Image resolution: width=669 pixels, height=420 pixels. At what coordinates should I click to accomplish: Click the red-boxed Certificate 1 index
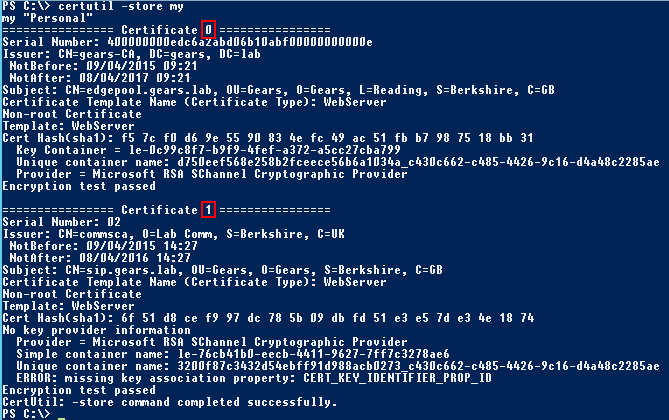tap(208, 210)
